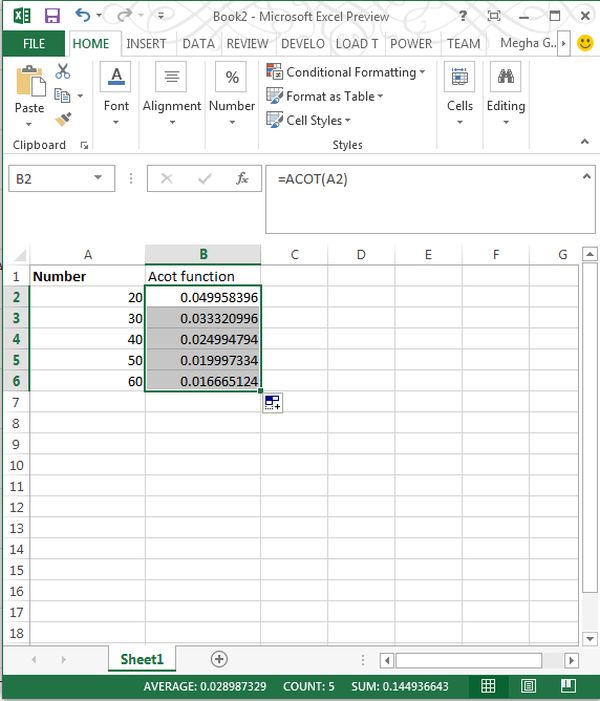The image size is (600, 701).
Task: Click the Enter checkmark in formula bar
Action: tap(204, 179)
